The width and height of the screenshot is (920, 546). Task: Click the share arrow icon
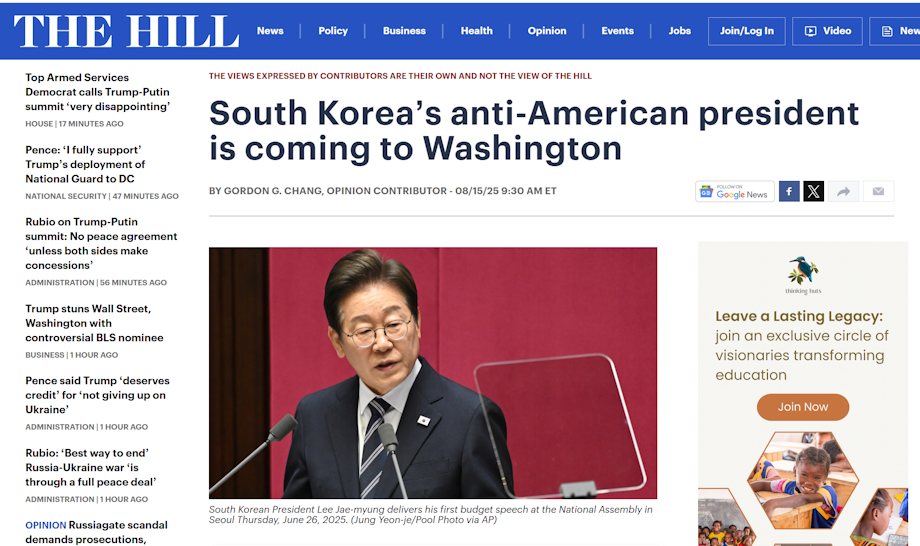(x=843, y=191)
